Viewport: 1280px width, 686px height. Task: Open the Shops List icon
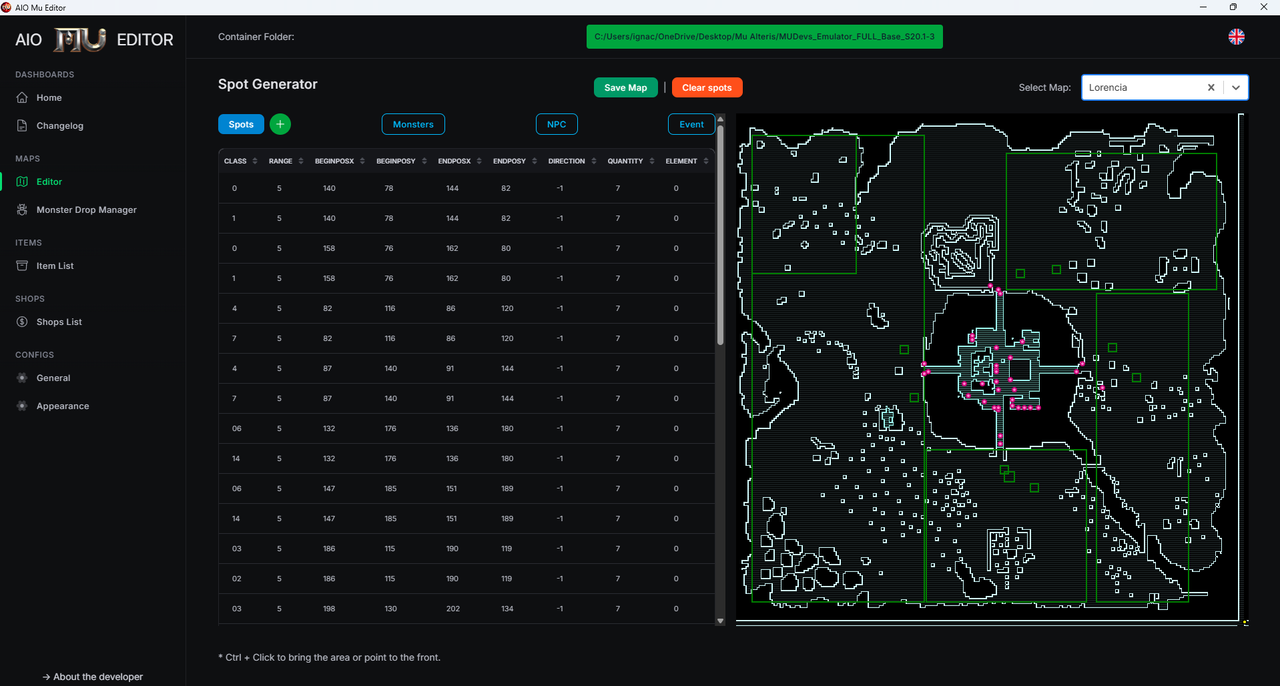point(22,322)
